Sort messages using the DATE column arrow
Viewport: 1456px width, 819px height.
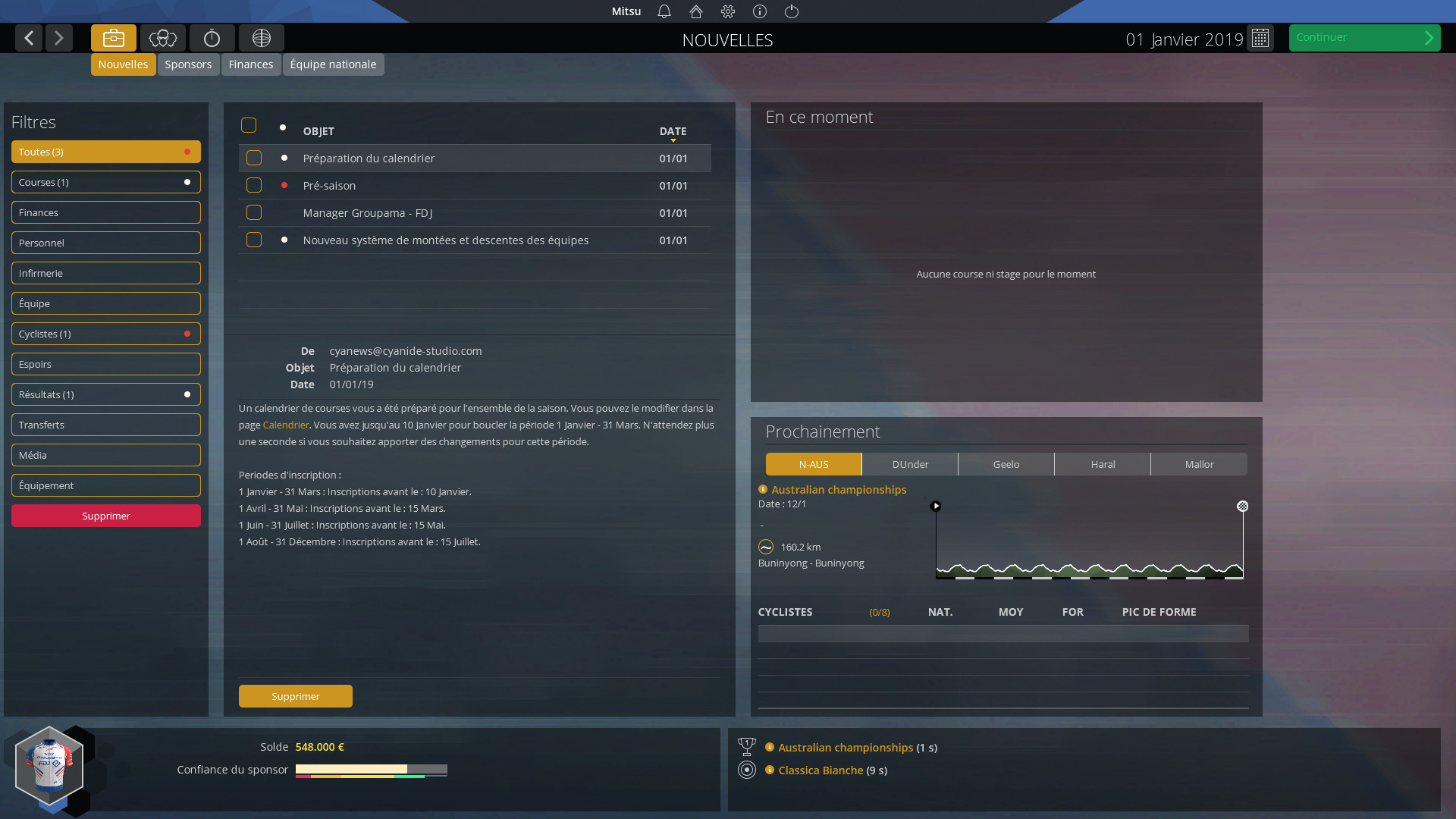(x=673, y=140)
